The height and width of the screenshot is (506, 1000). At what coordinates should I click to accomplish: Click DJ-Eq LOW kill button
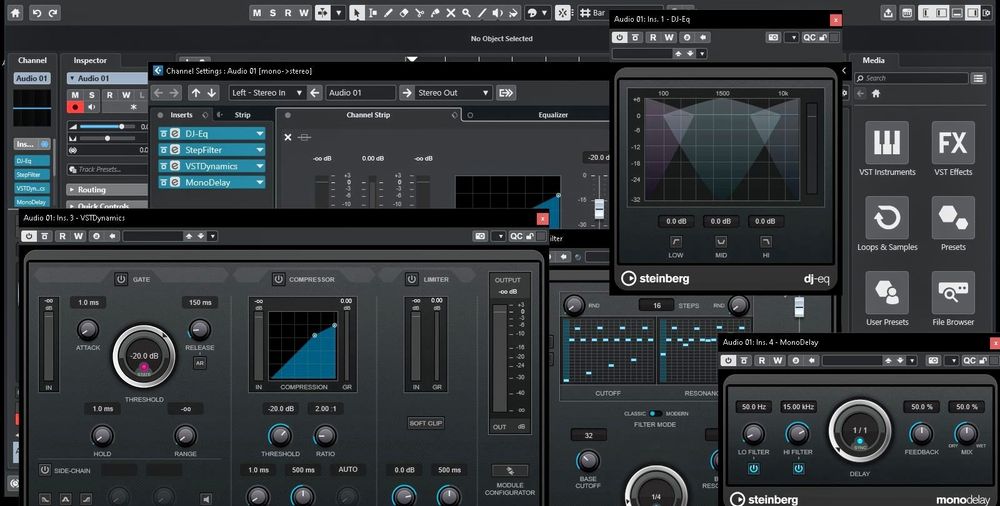point(675,242)
